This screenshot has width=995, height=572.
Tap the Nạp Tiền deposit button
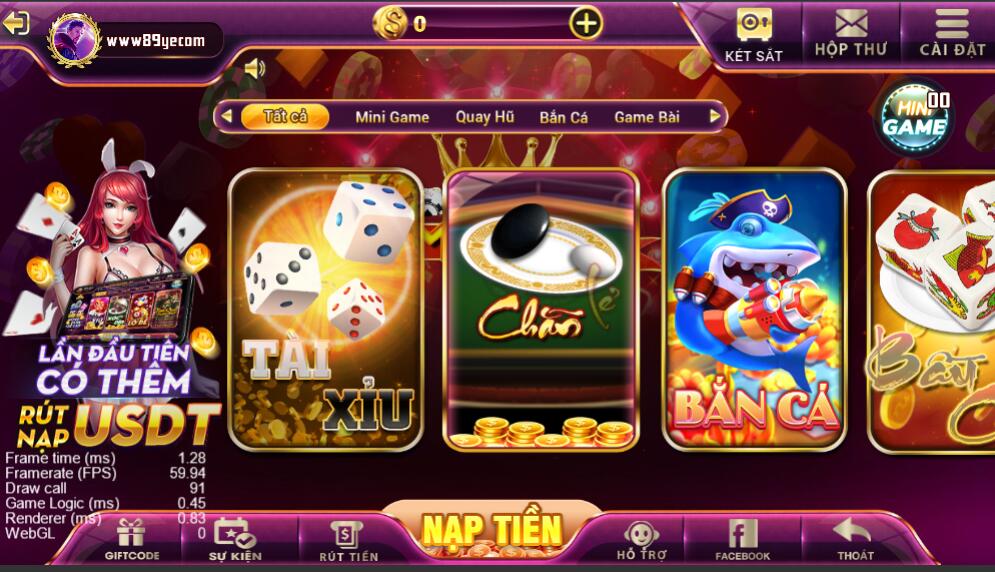pyautogui.click(x=492, y=530)
